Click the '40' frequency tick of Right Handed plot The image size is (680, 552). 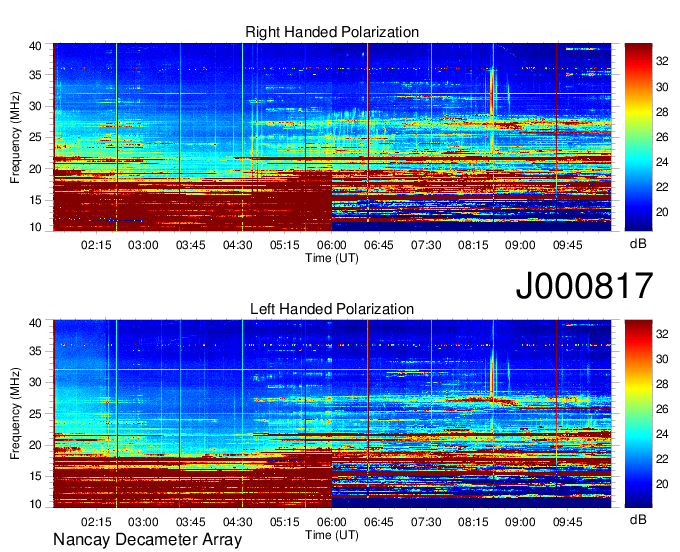[x=35, y=46]
